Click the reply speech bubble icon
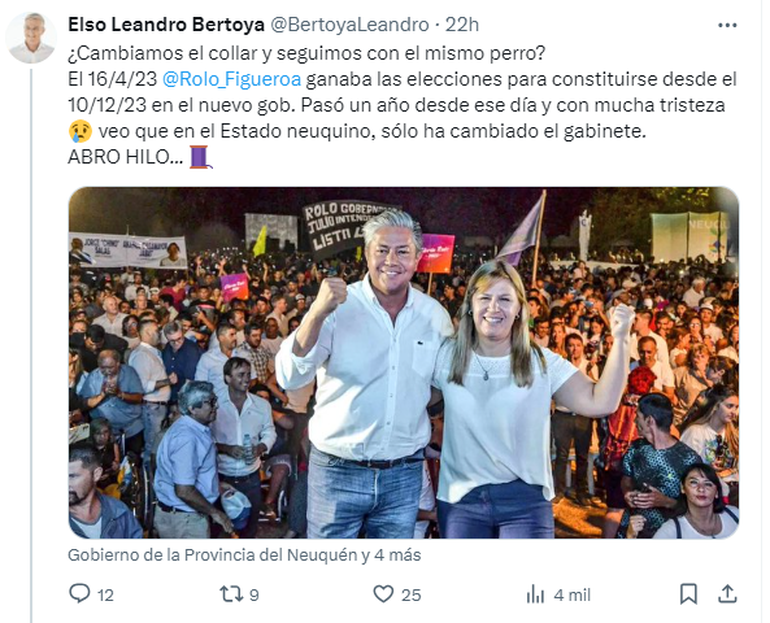 (x=80, y=594)
